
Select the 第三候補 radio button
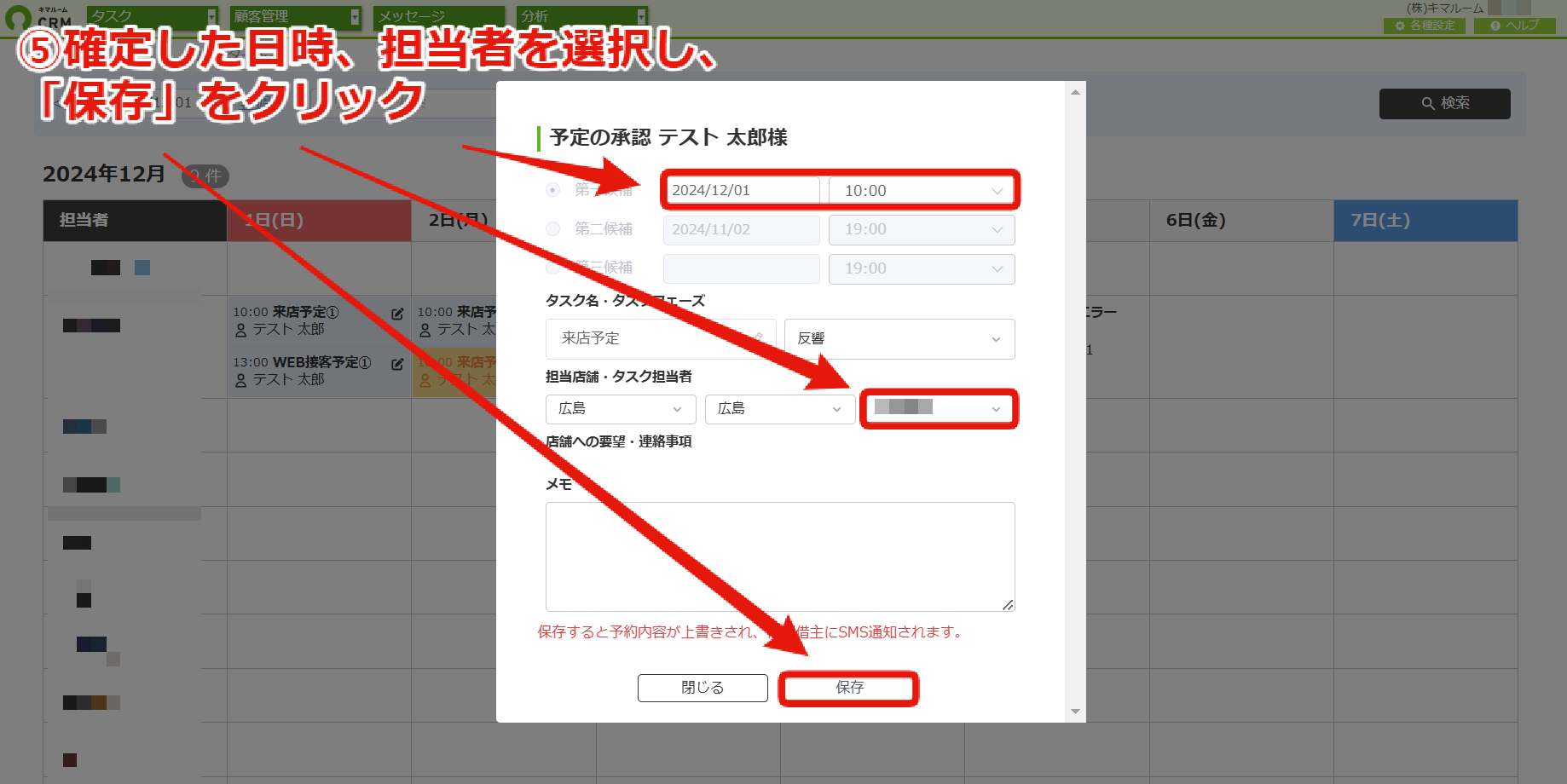553,268
